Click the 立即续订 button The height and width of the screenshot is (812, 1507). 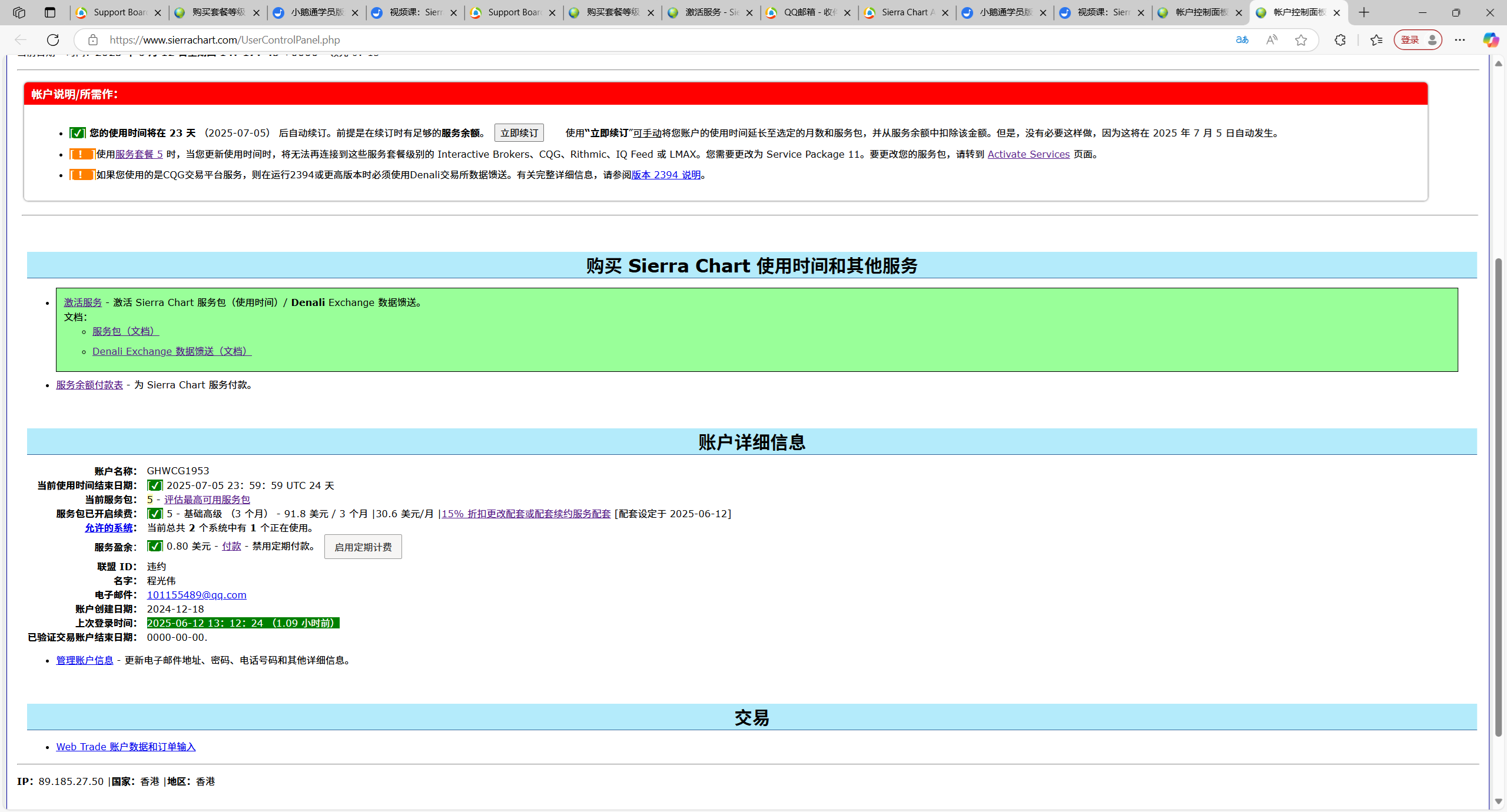(x=519, y=133)
